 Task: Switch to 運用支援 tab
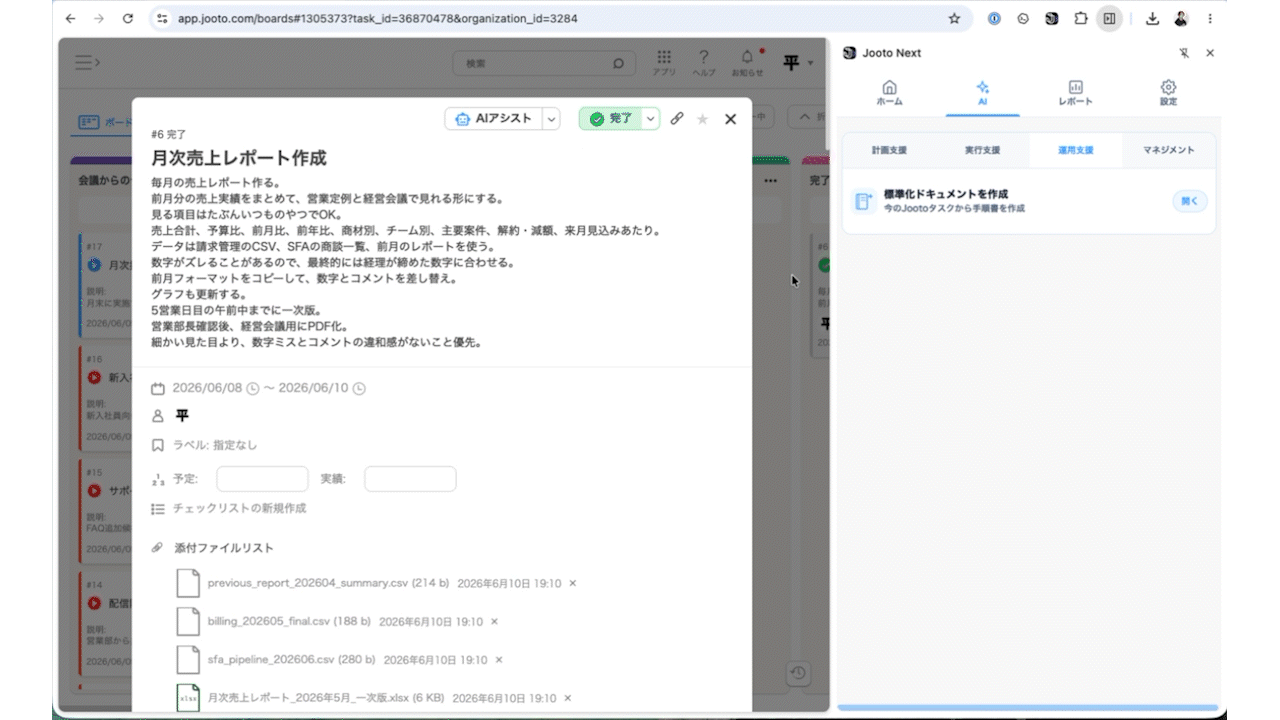(1075, 150)
